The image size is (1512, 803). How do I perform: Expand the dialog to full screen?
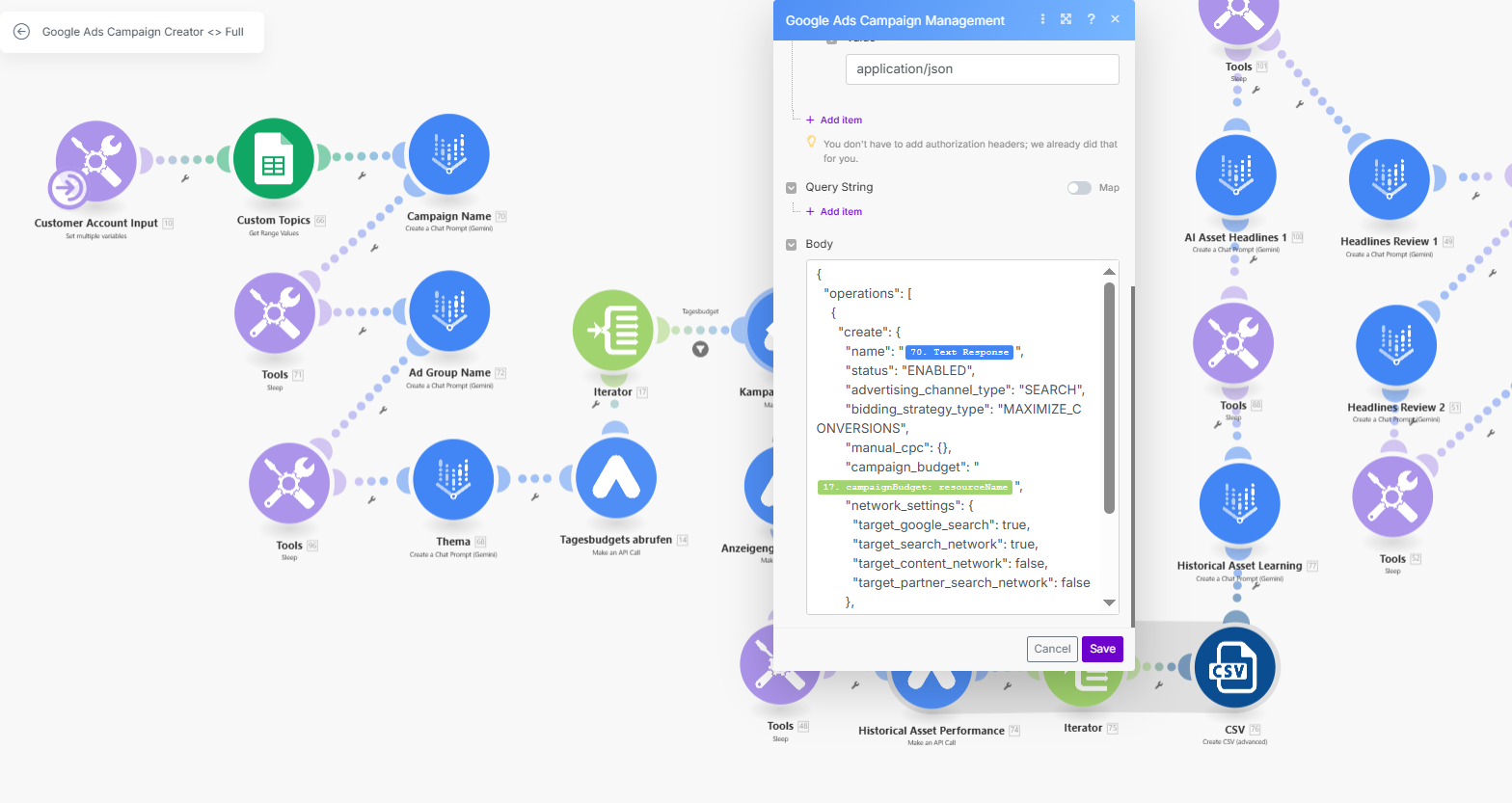1066,19
